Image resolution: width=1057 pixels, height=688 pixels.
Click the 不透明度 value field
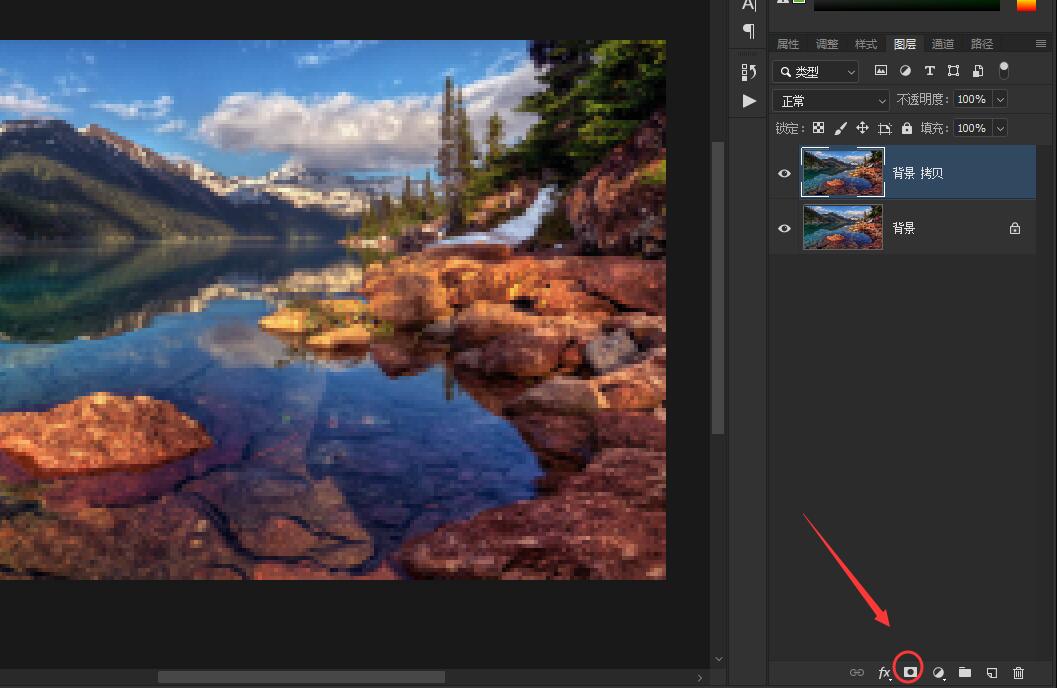coord(973,100)
